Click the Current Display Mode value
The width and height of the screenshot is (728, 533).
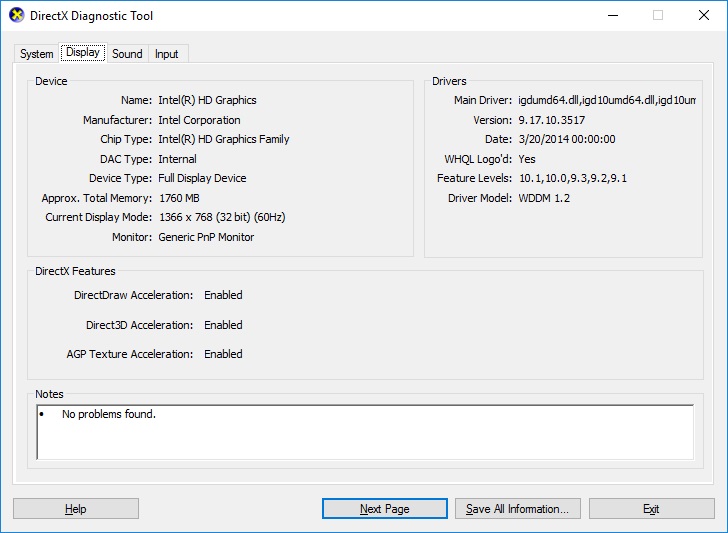click(222, 217)
